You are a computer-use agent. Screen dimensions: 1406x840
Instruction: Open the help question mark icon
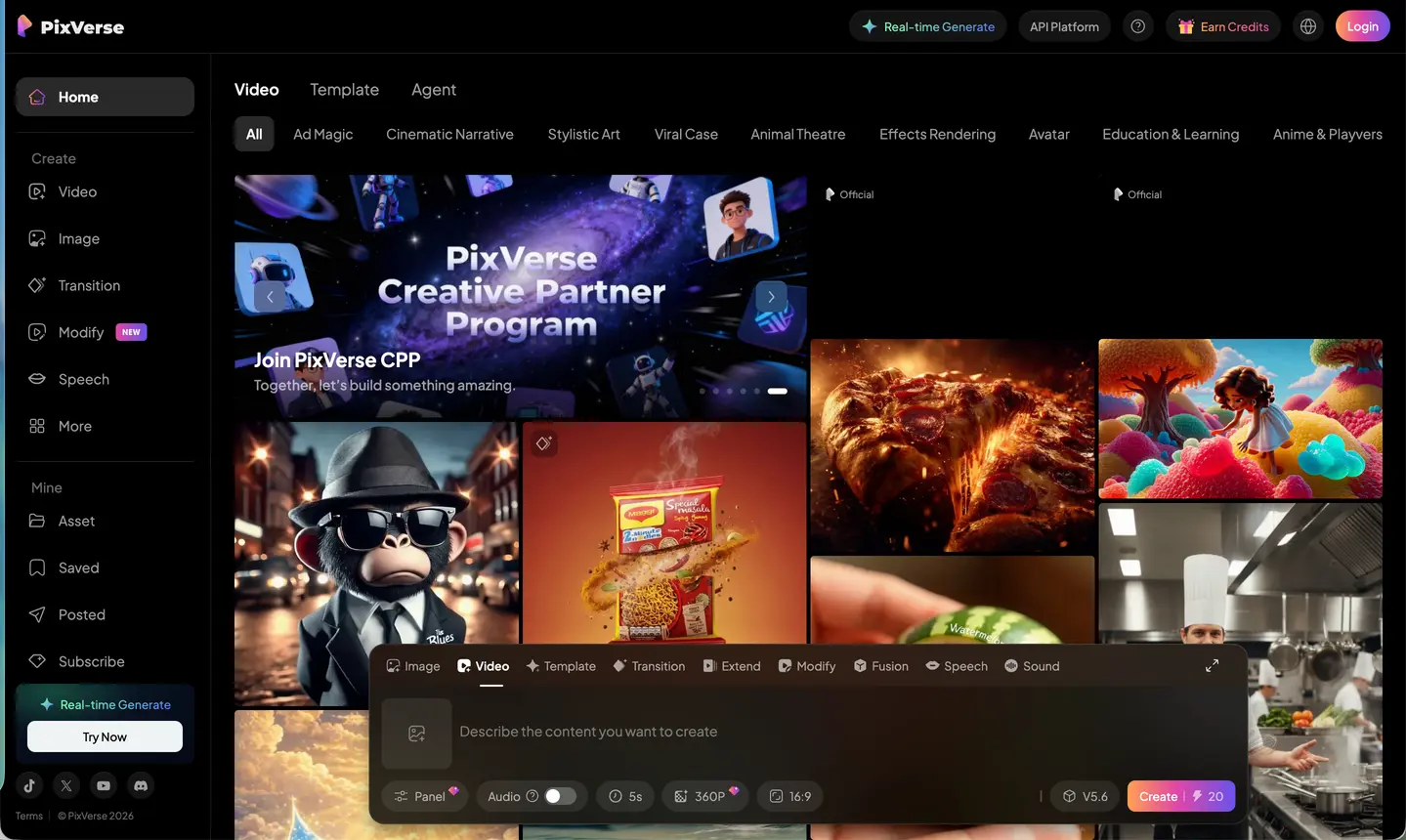point(1137,26)
